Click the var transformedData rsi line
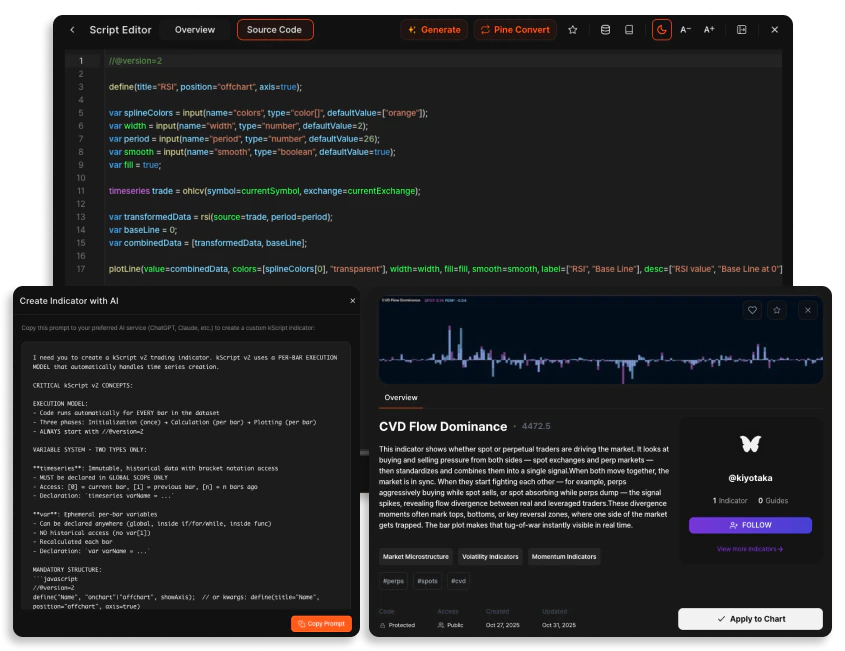Screen dimensions: 845x651 pyautogui.click(x=220, y=217)
